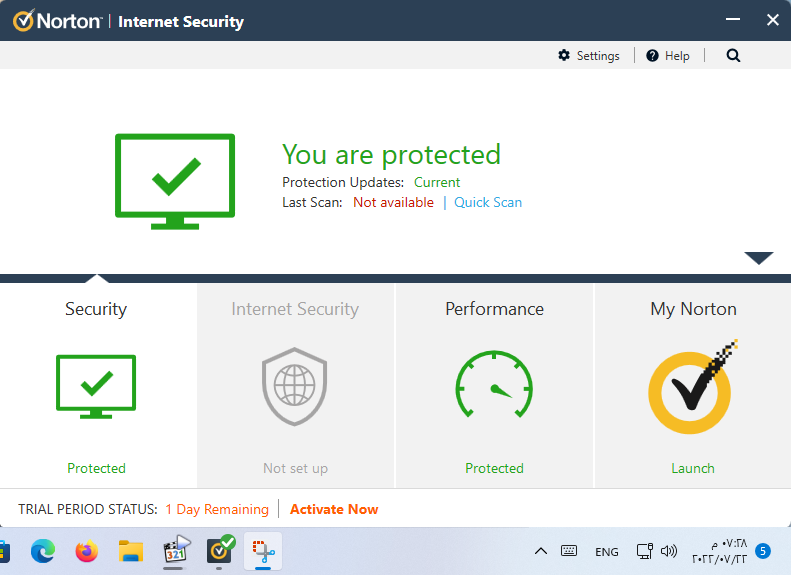Open the My Norton tab heading
The width and height of the screenshot is (791, 575).
pos(693,309)
